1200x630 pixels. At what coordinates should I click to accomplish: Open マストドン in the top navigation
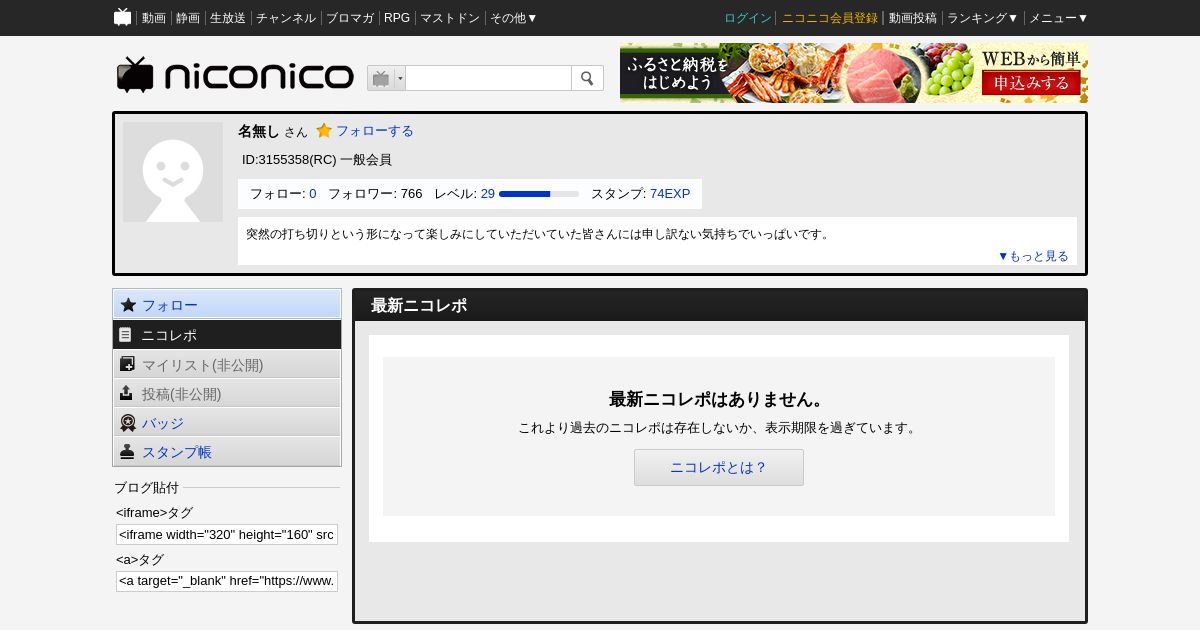point(450,18)
